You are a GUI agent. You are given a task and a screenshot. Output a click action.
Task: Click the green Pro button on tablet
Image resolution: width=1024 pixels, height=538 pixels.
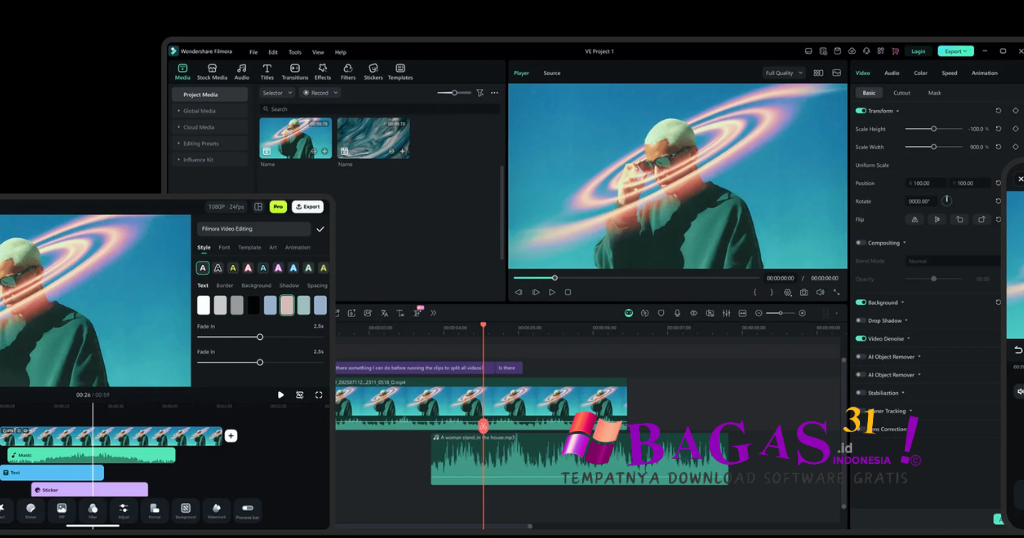pyautogui.click(x=278, y=206)
